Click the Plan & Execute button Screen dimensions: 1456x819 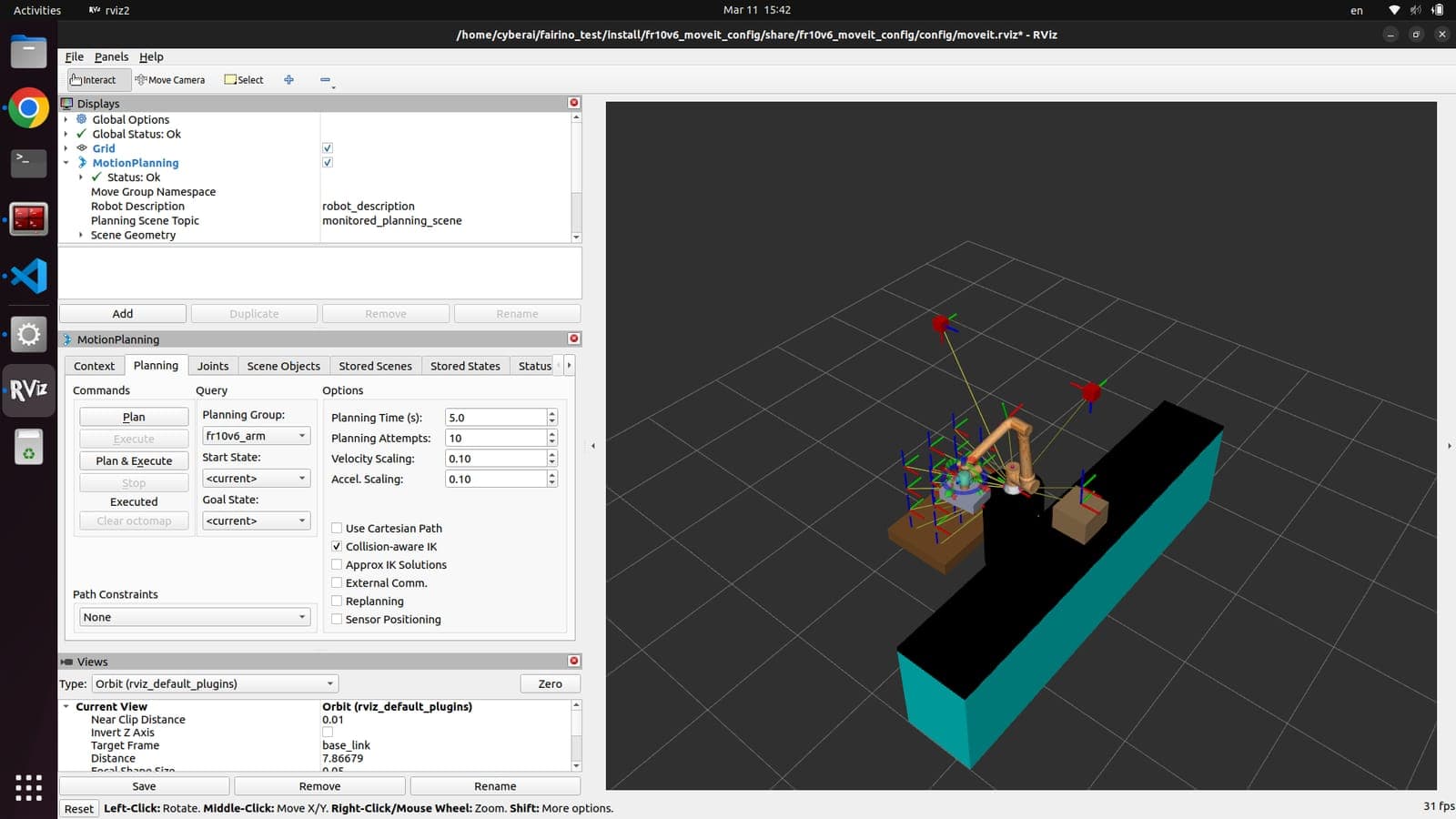click(x=134, y=460)
